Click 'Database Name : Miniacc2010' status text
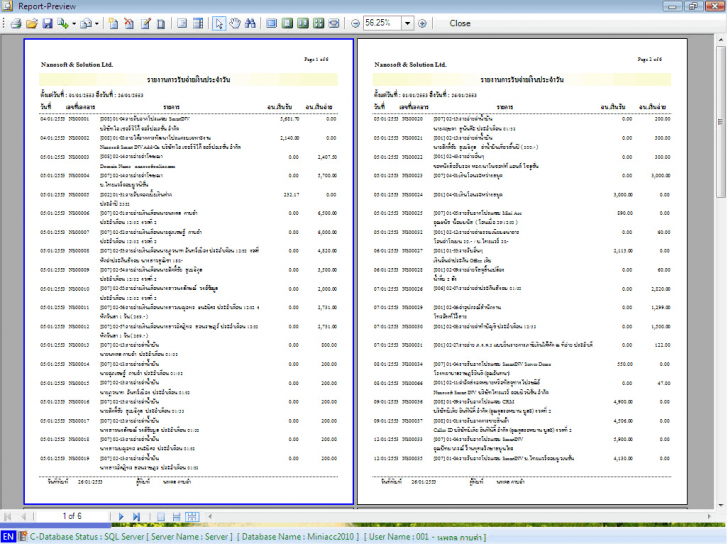This screenshot has width=728, height=546. (298, 537)
